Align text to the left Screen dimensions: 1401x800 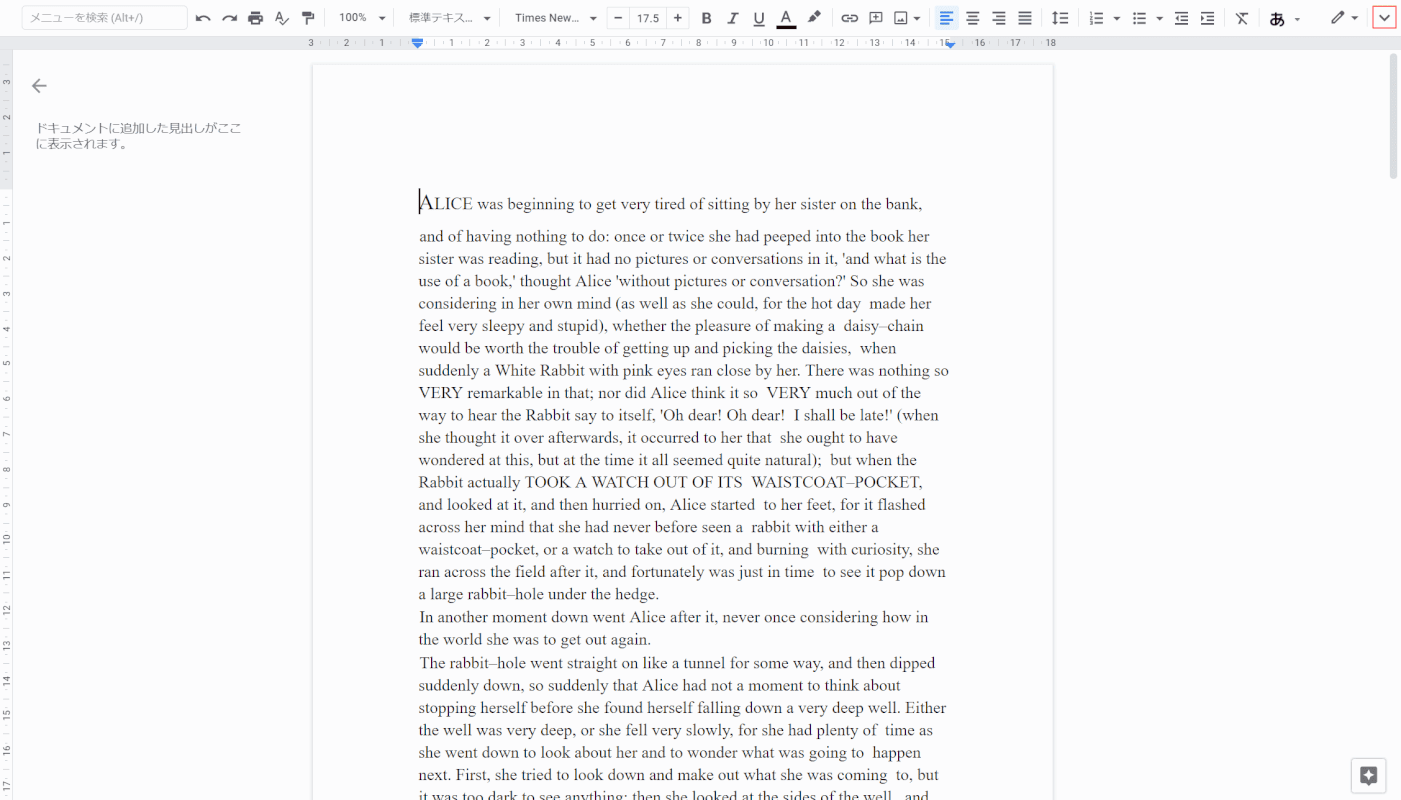(946, 18)
